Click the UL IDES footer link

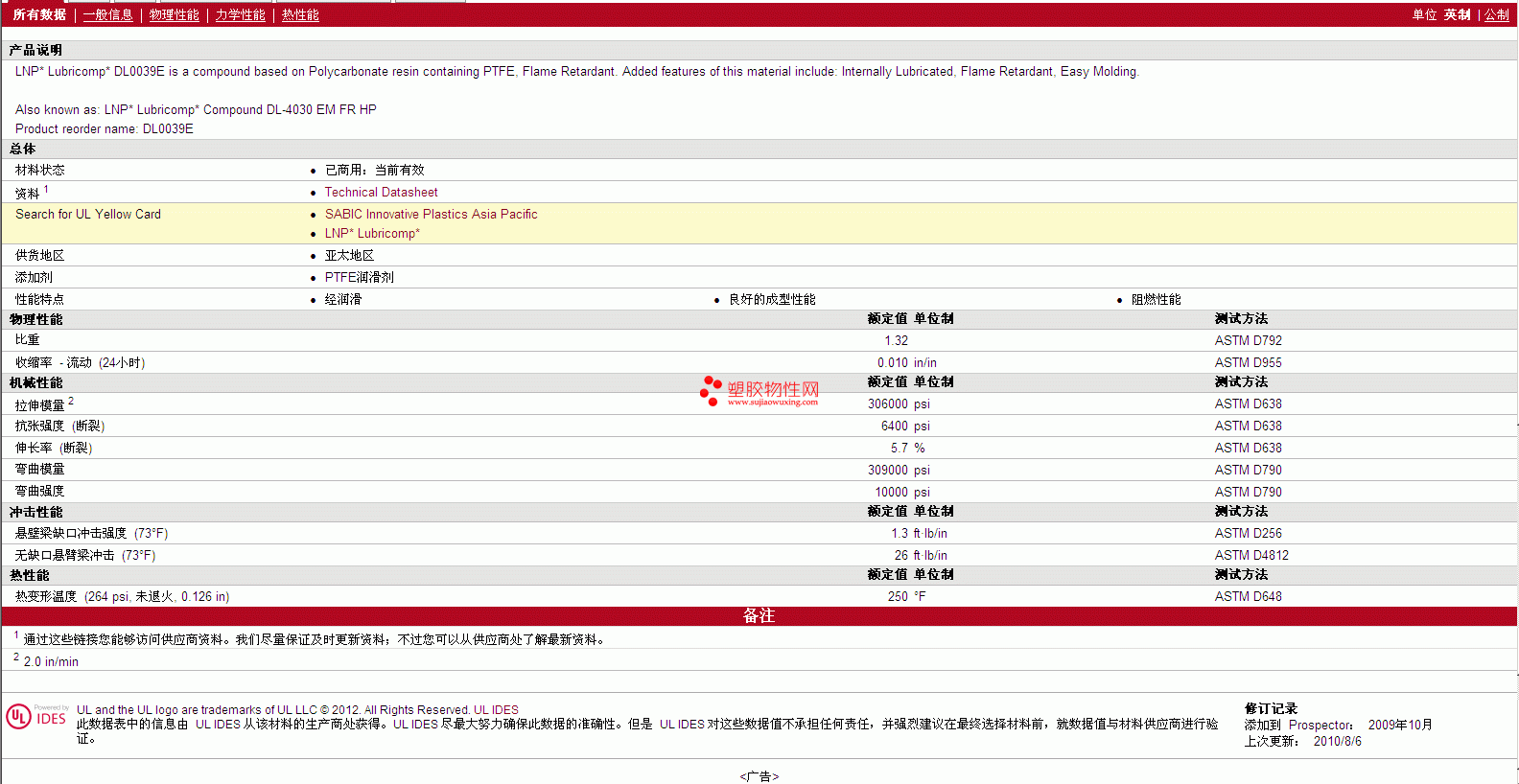pos(496,710)
